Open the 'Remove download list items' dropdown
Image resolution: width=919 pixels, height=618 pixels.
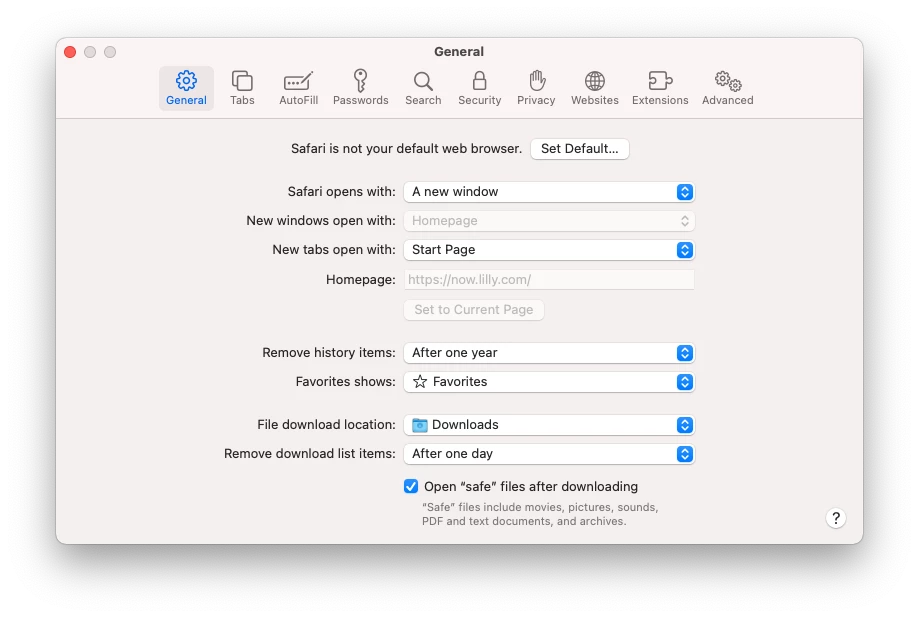click(549, 454)
